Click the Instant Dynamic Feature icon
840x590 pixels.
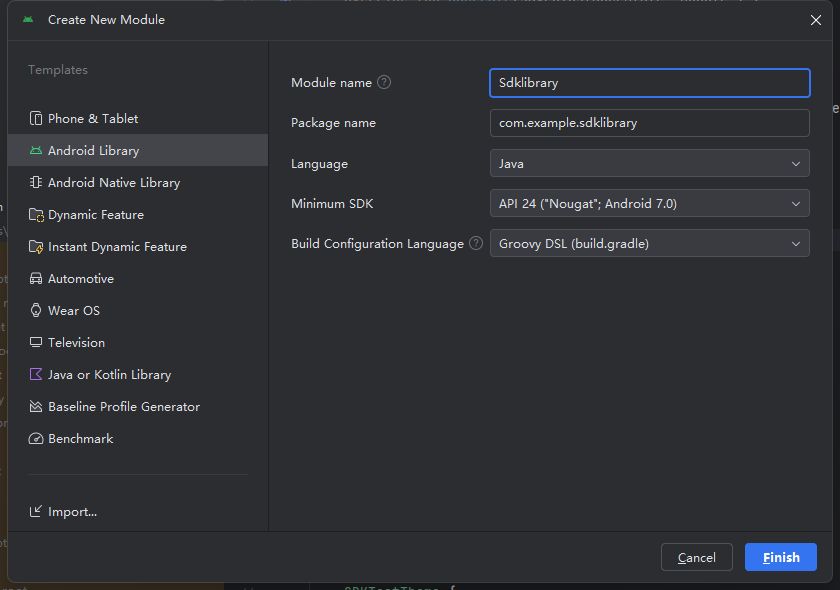point(36,247)
